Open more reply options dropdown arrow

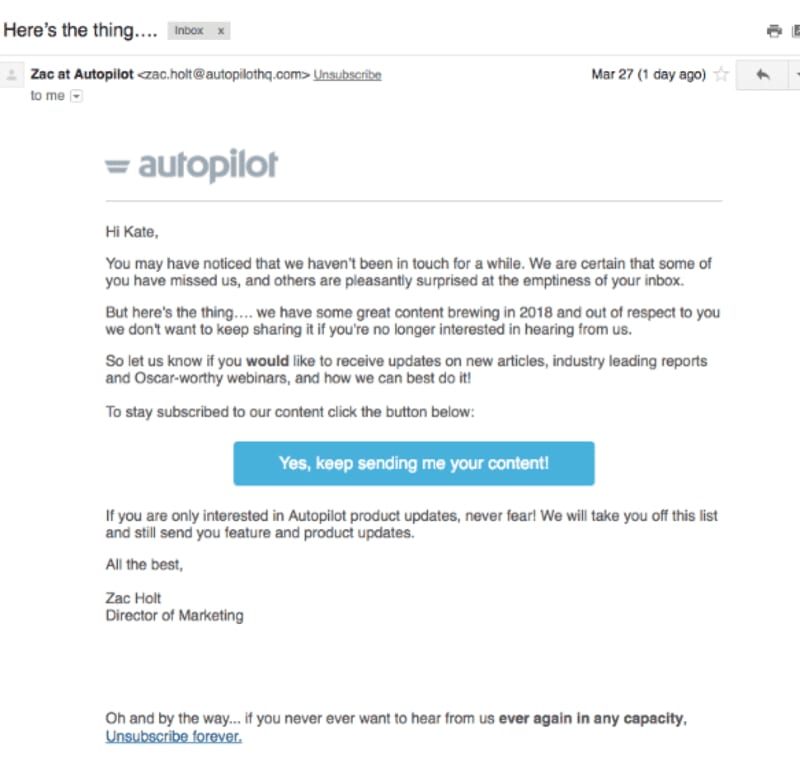pos(796,75)
